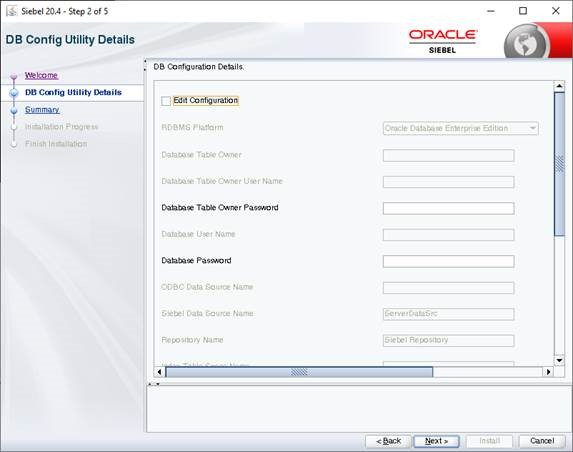Image resolution: width=573 pixels, height=452 pixels.
Task: Click the Database User Name field
Action: coord(448,235)
